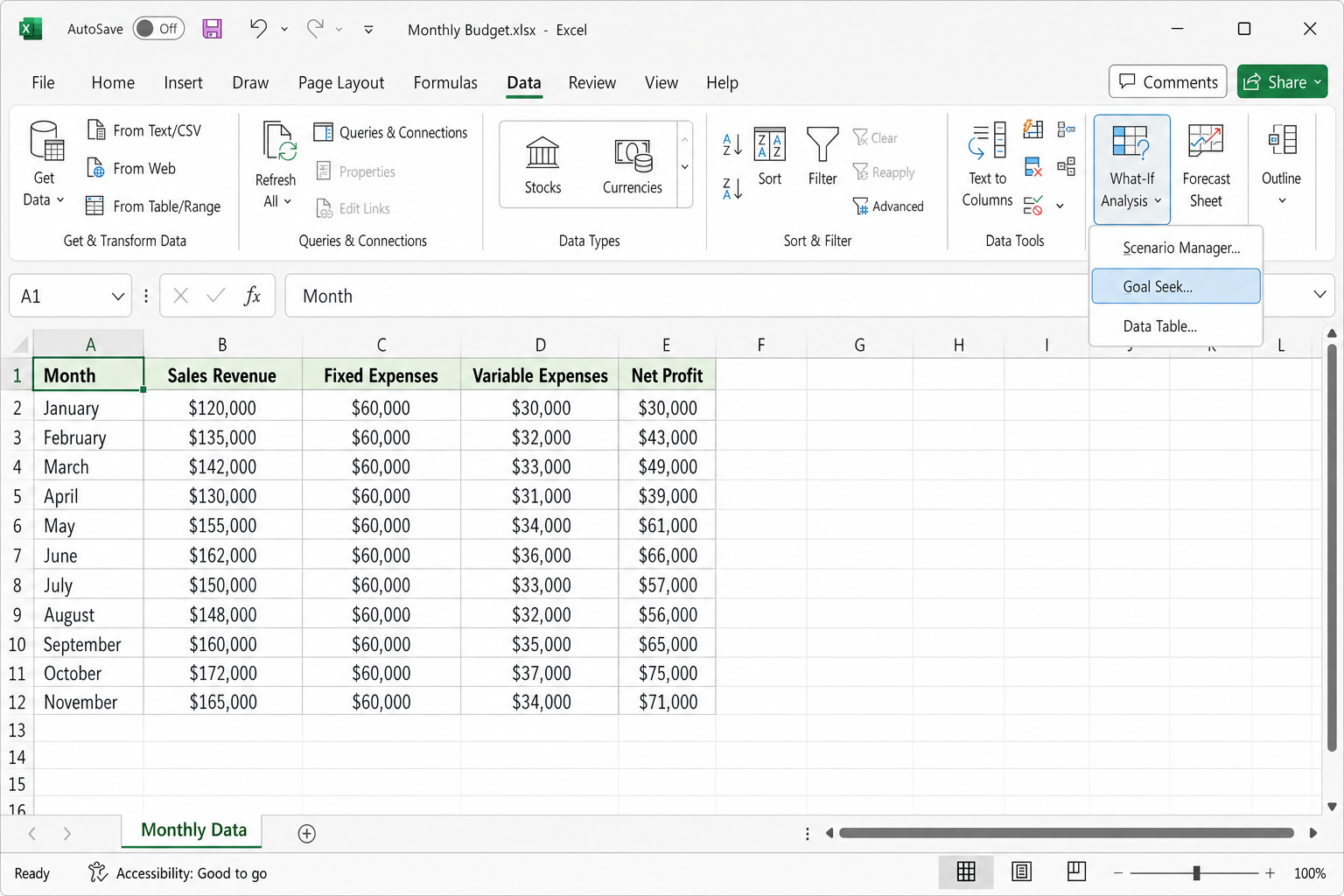Switch to Normal view icon

pos(966,871)
